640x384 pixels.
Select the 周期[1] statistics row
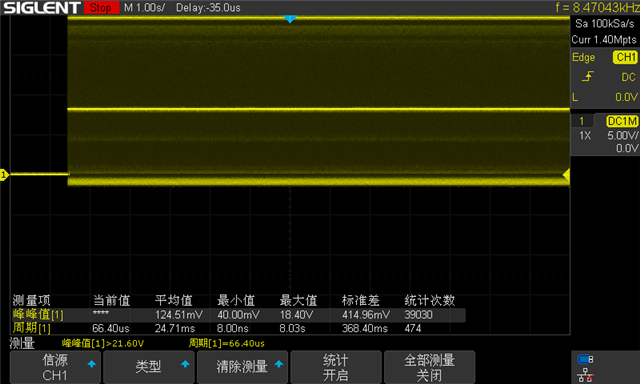click(x=238, y=328)
